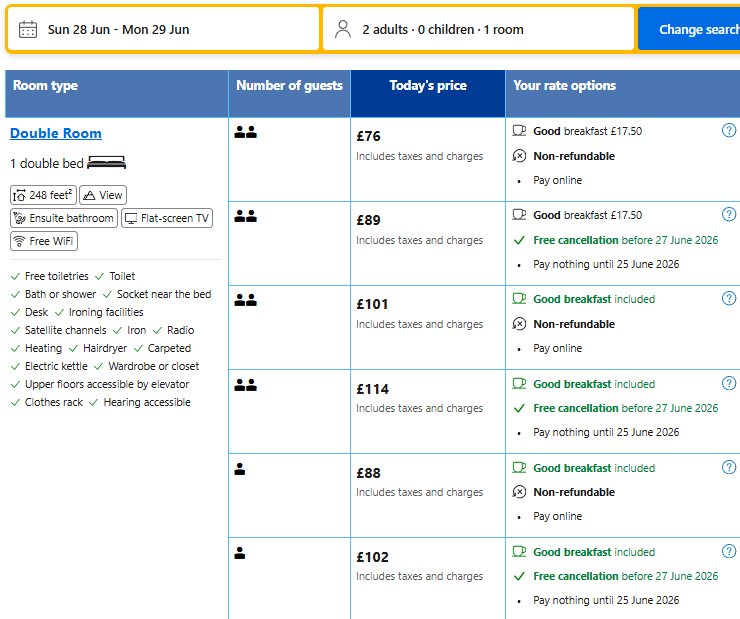The image size is (740, 619).
Task: Click the Your rate options column header
Action: click(623, 93)
